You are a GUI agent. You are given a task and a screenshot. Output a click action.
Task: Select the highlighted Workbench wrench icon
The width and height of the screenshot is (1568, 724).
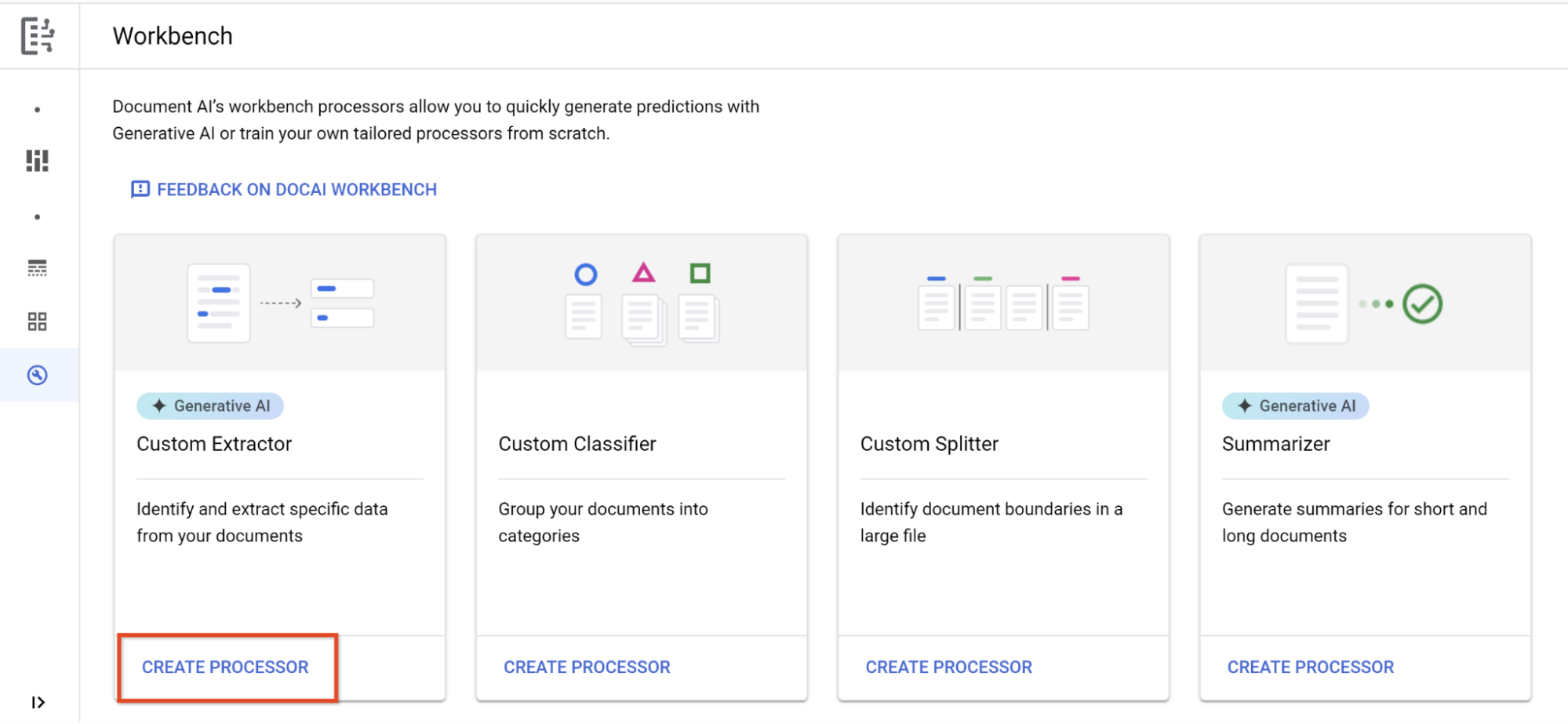click(37, 375)
